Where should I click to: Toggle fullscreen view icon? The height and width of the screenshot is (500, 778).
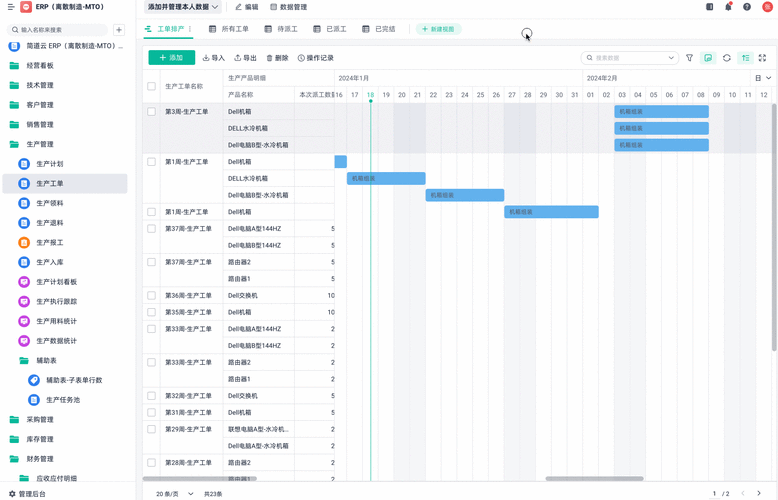click(763, 58)
